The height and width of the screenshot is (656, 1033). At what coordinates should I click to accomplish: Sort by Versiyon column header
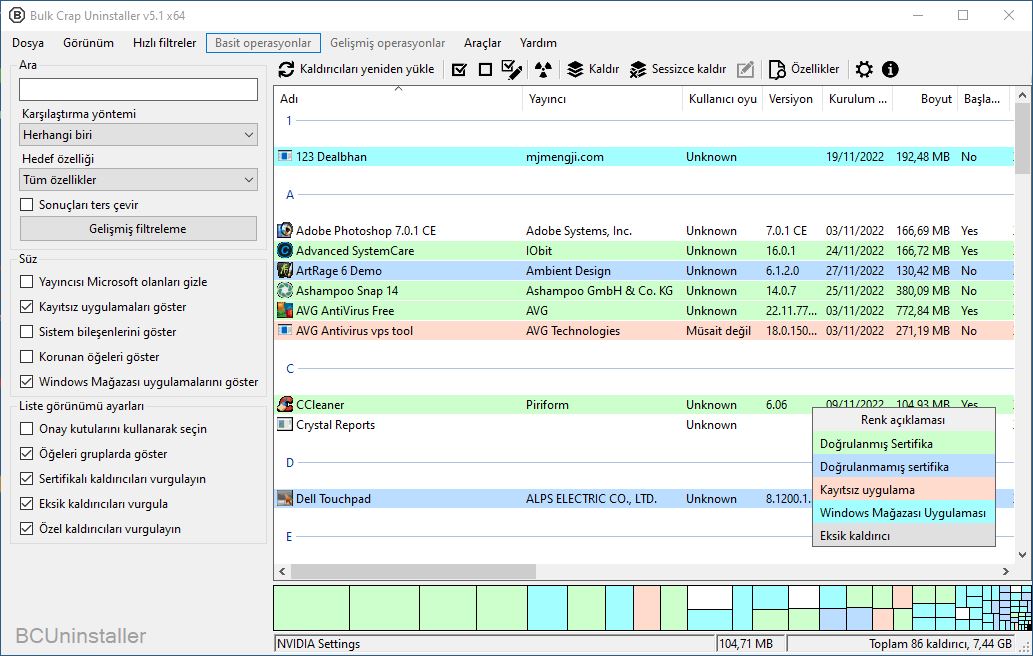791,99
